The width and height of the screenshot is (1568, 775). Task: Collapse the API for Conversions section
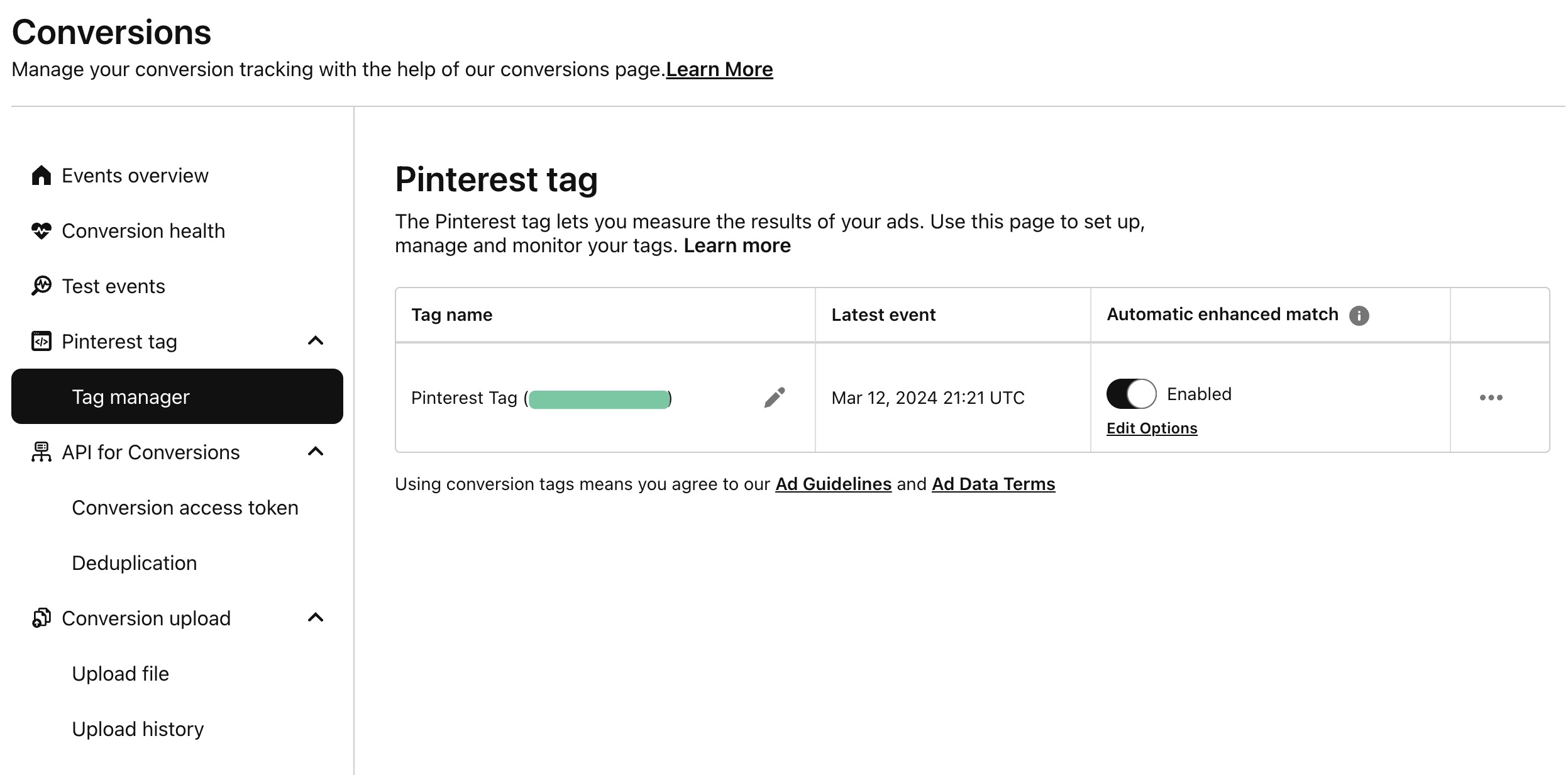316,452
